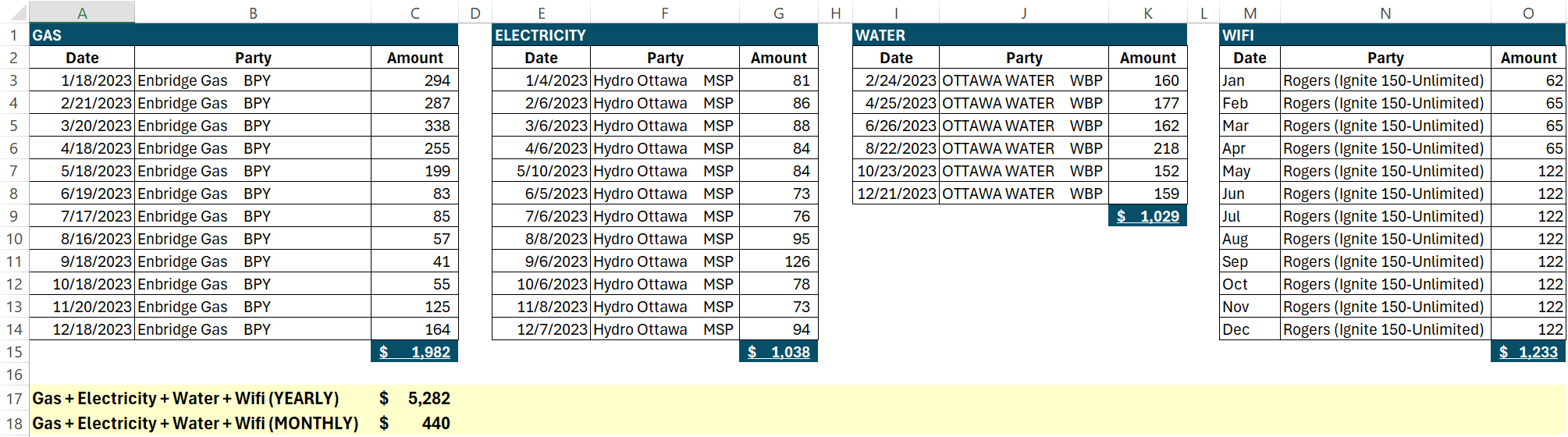Click the wifi total $1,233 cell
The width and height of the screenshot is (1568, 437).
tap(1527, 352)
